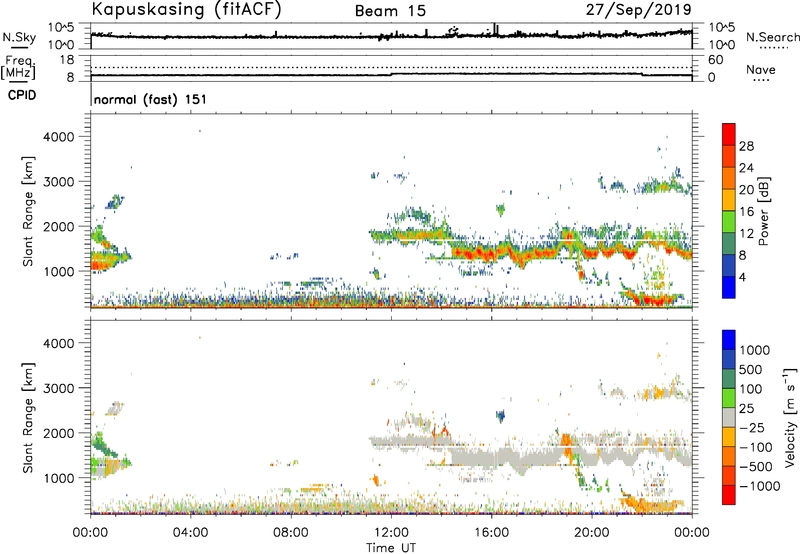Click "Slant Range [km]" label of velocity panel
The image size is (800, 554).
coord(28,418)
